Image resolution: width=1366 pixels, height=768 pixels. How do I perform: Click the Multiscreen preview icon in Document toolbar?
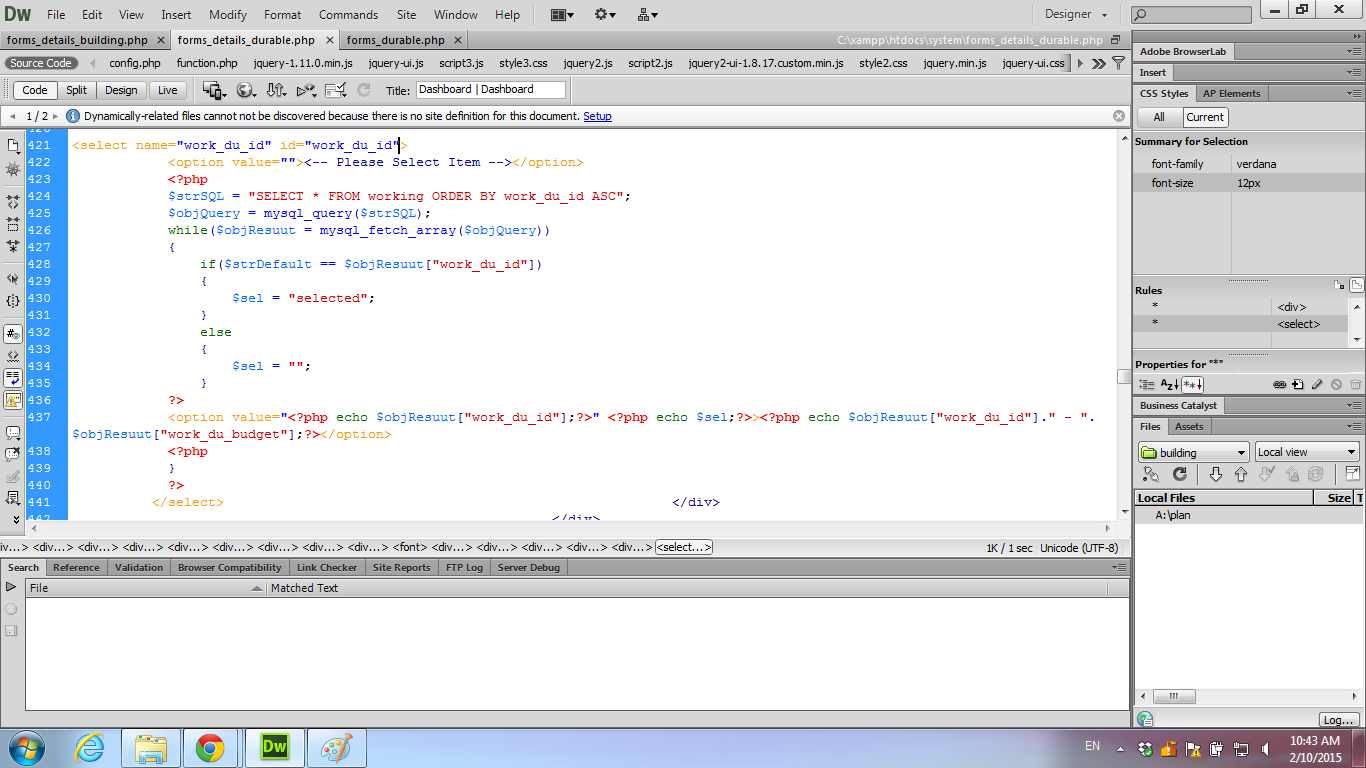pyautogui.click(x=214, y=90)
